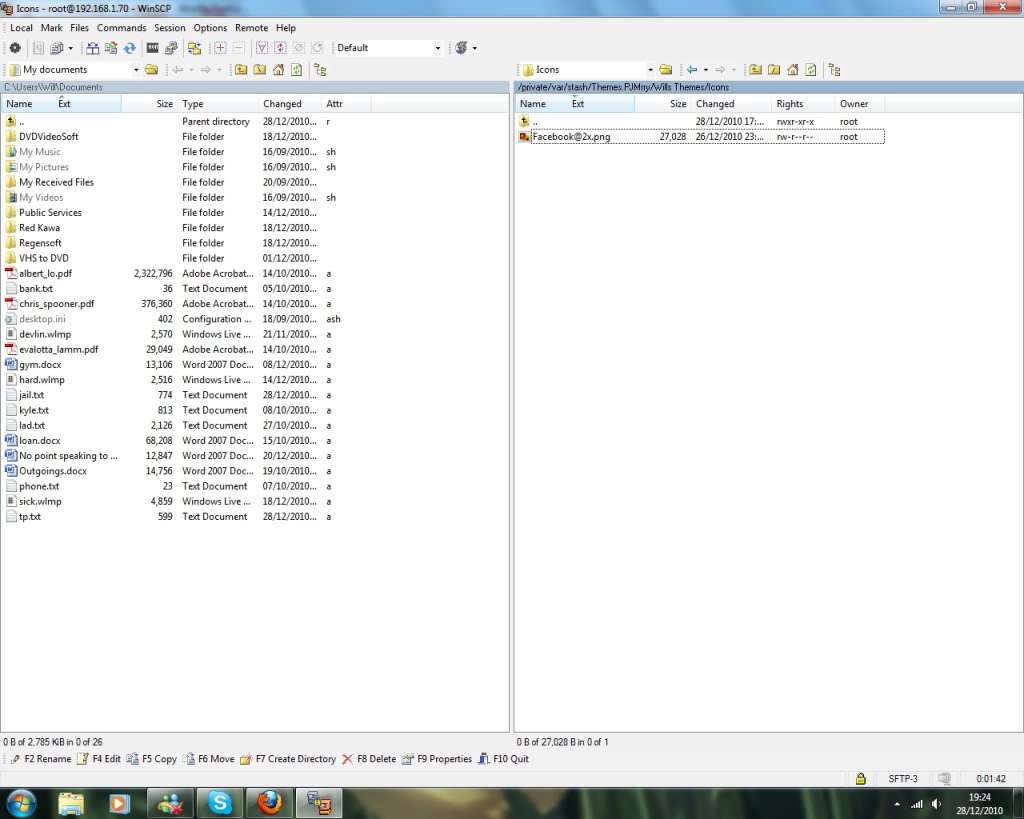This screenshot has width=1024, height=819.
Task: Click the F6 Move button
Action: [x=208, y=758]
